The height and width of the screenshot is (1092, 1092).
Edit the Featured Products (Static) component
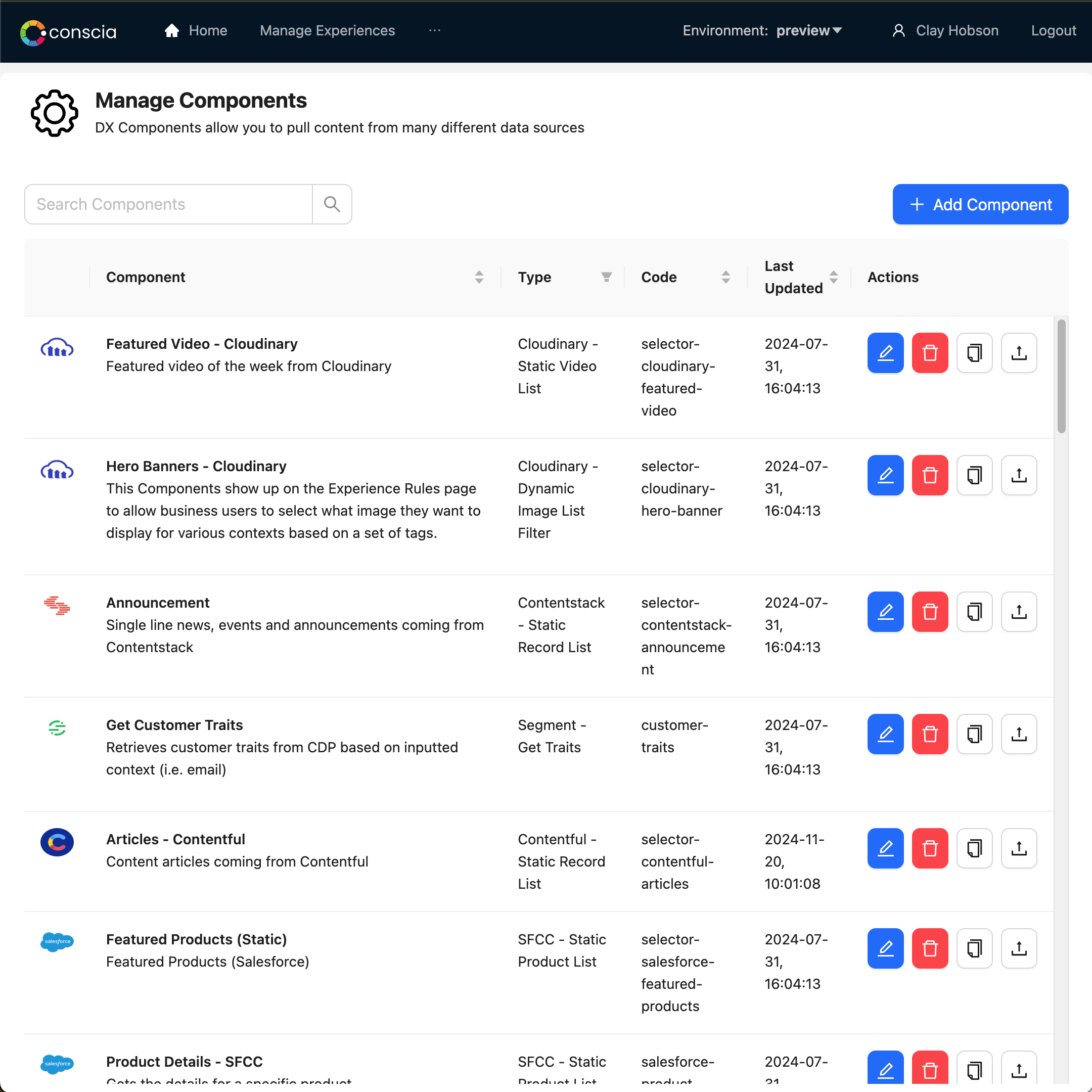885,948
